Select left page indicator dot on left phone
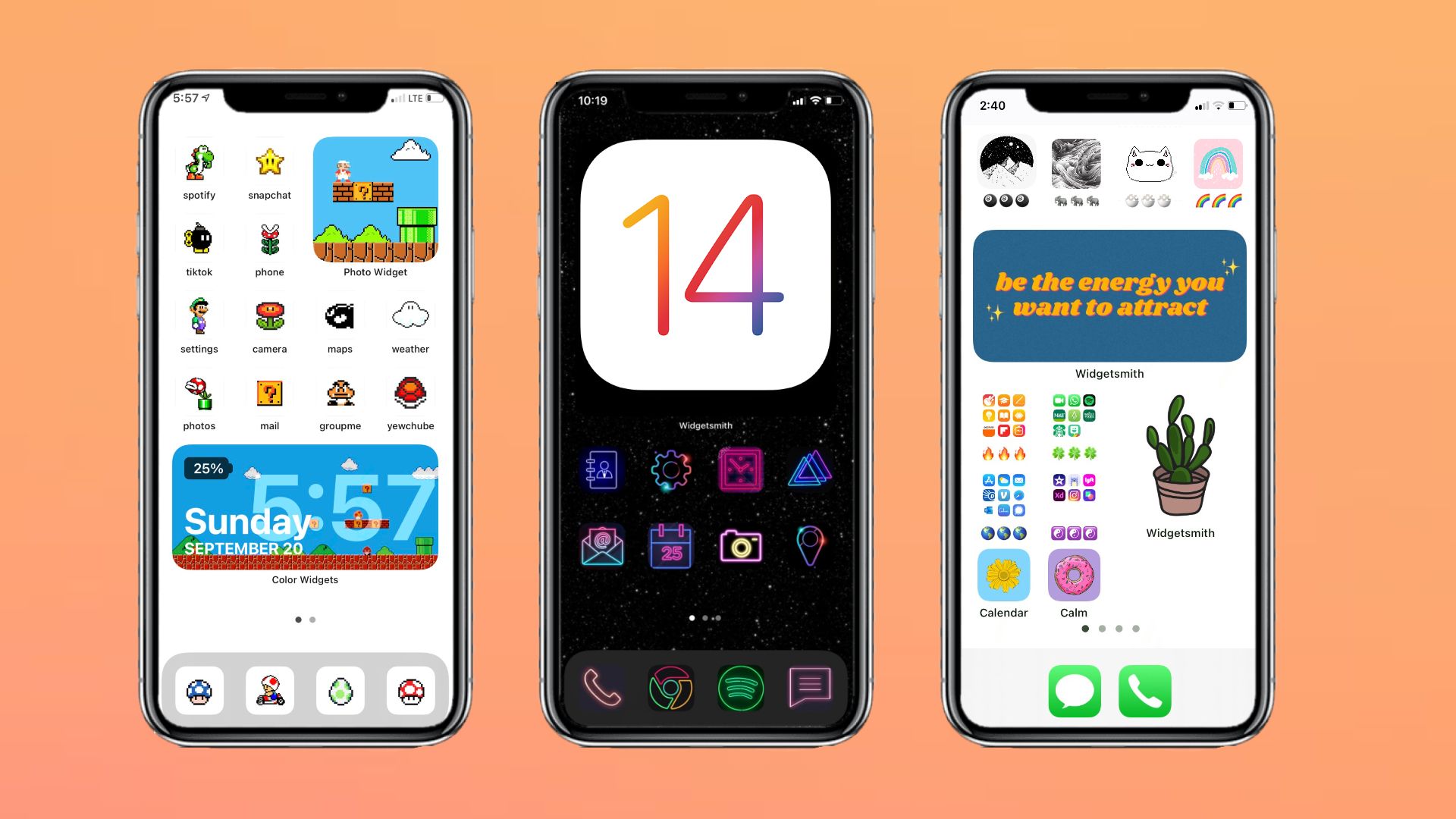 tap(299, 619)
